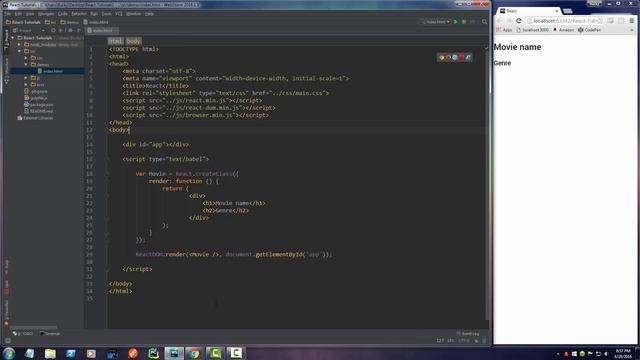Expand the js folder

(26, 78)
